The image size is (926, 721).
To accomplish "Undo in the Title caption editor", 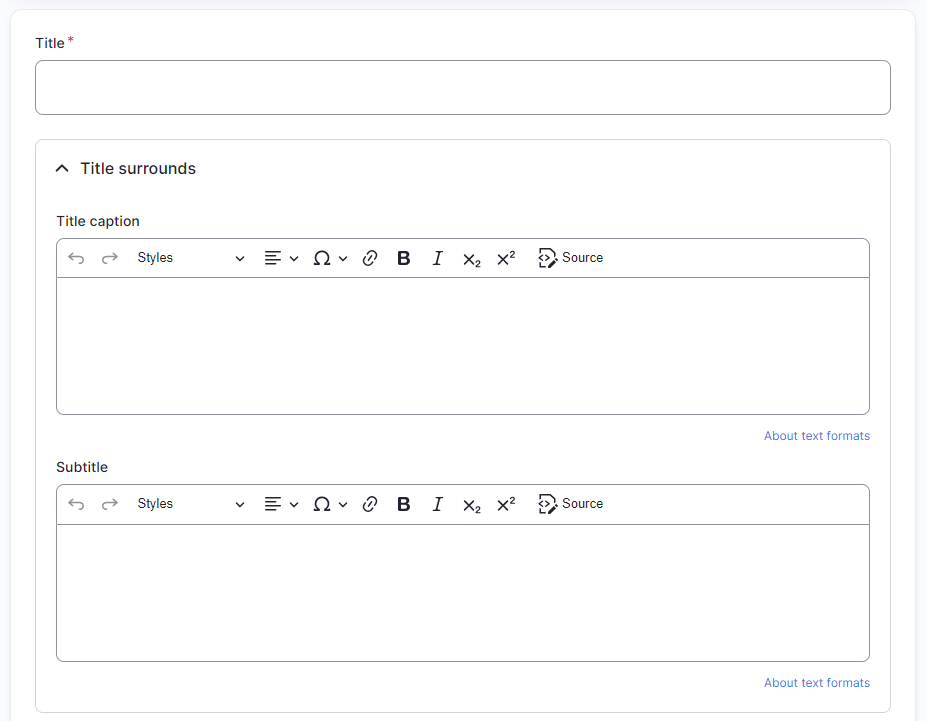I will [76, 258].
